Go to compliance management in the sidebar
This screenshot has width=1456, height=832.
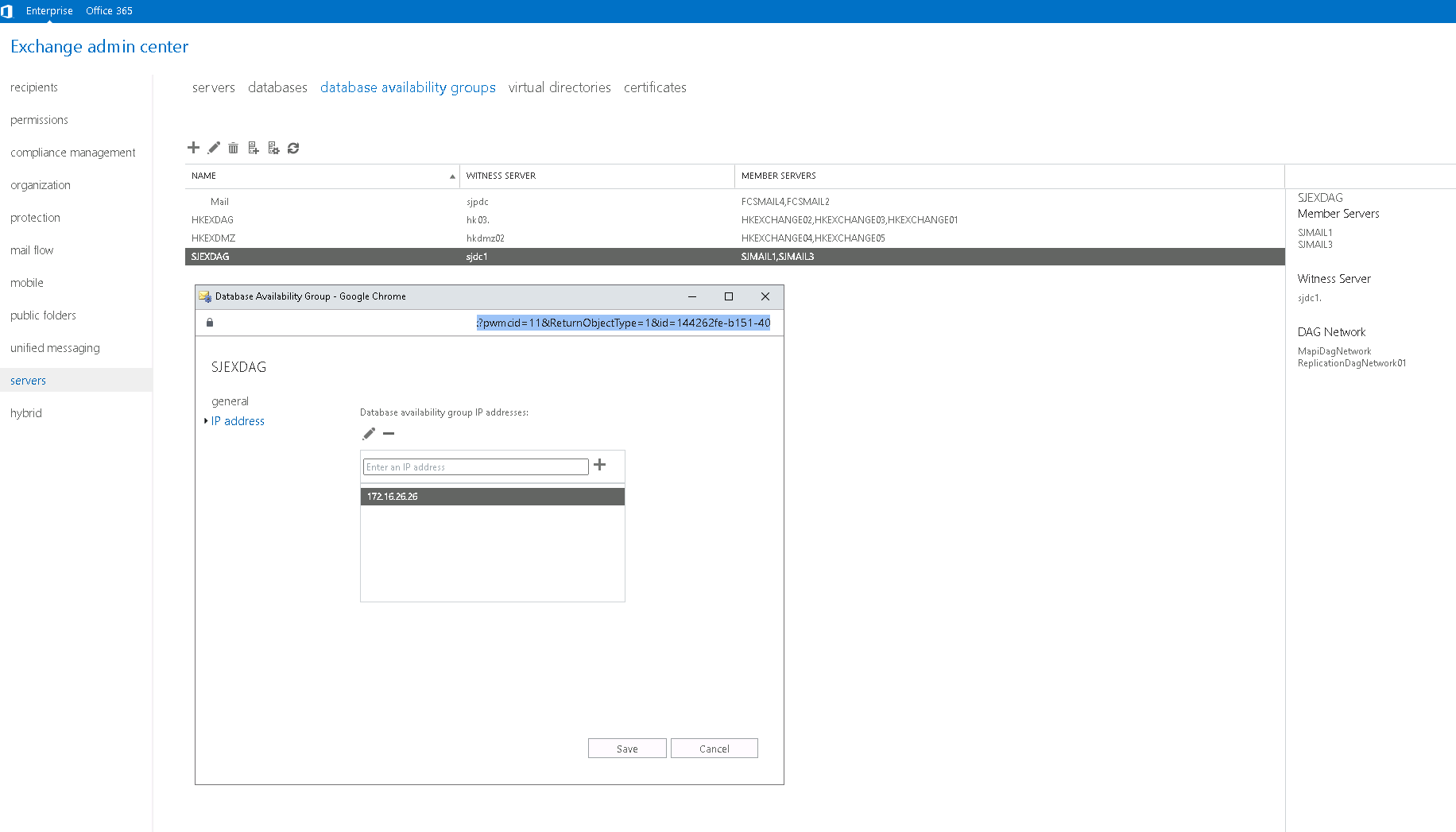click(x=73, y=153)
